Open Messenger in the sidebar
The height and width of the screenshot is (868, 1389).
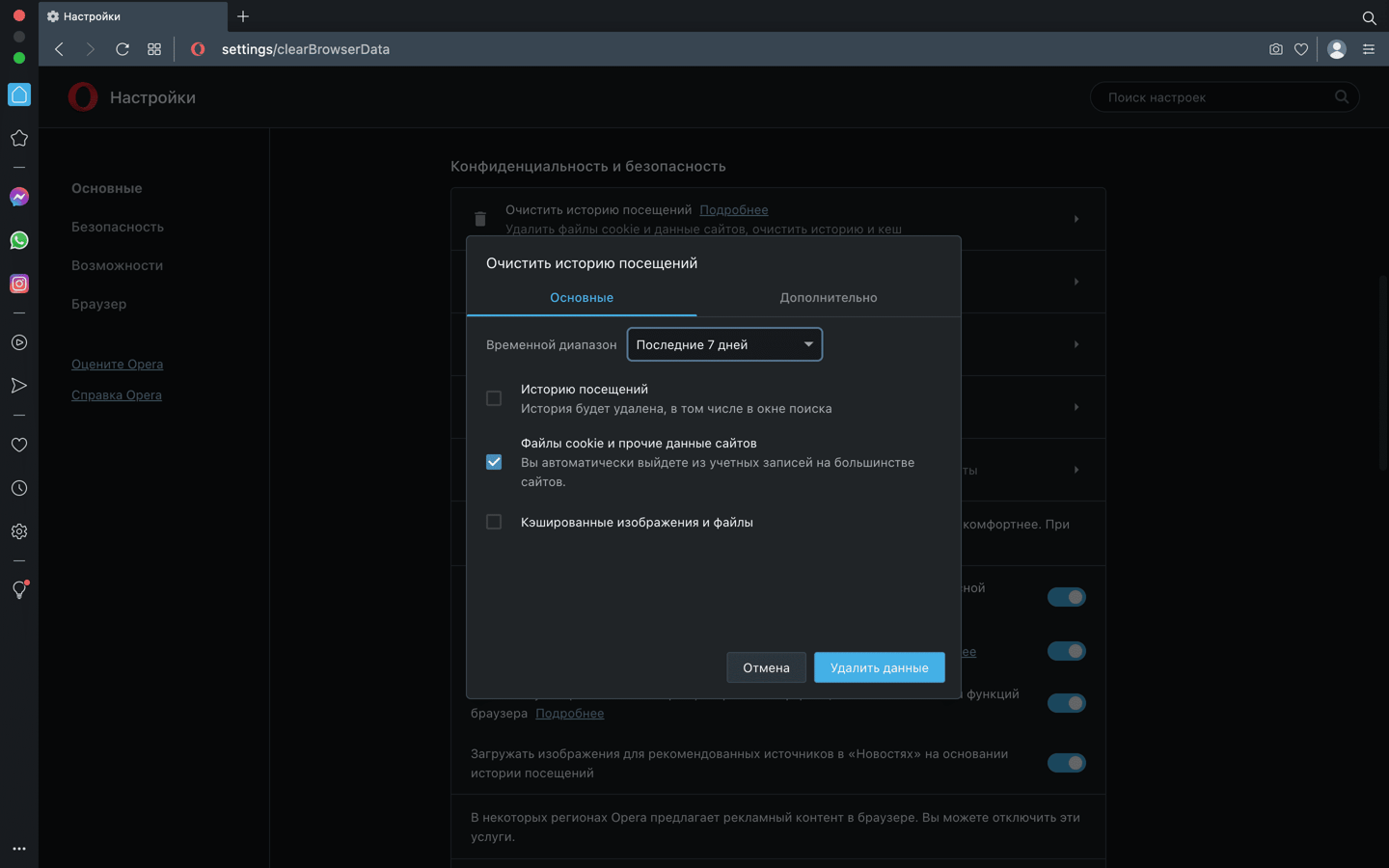tap(19, 197)
